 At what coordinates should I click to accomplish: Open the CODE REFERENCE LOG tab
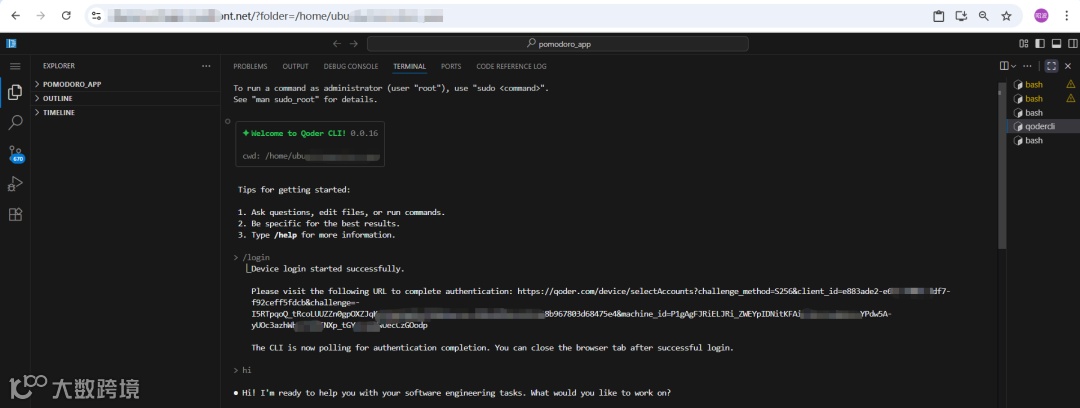coord(511,66)
